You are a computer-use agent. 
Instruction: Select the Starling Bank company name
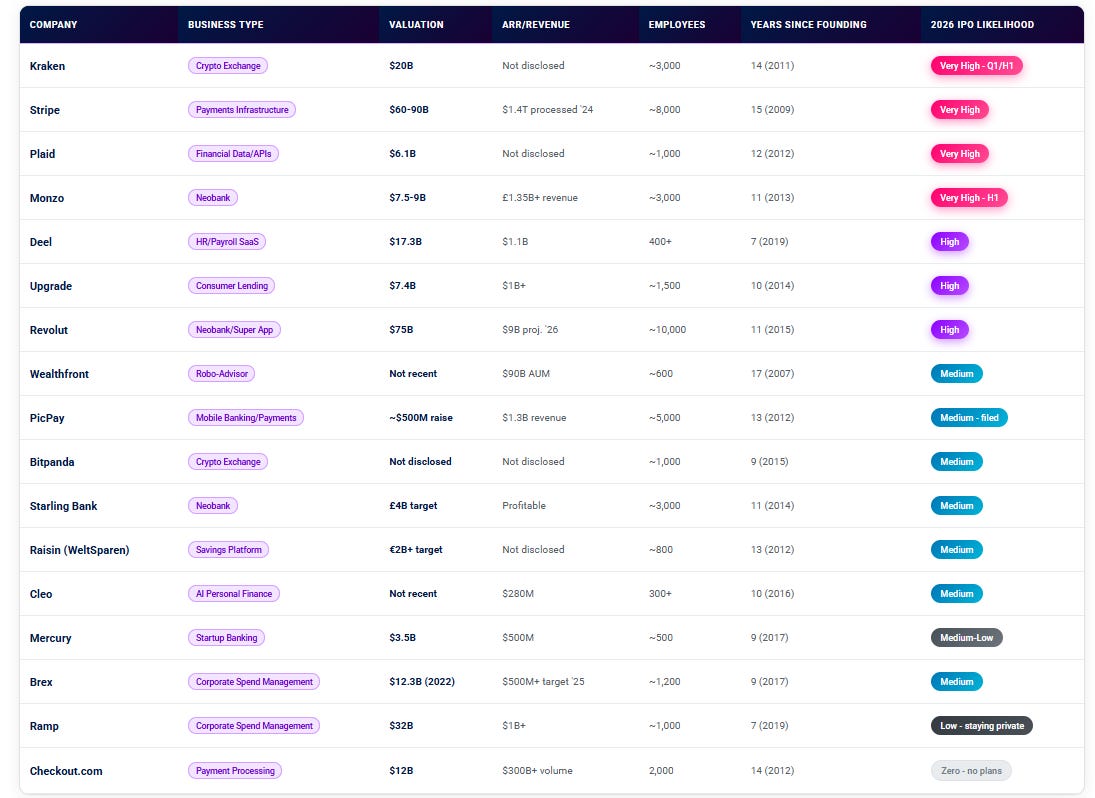tap(64, 505)
